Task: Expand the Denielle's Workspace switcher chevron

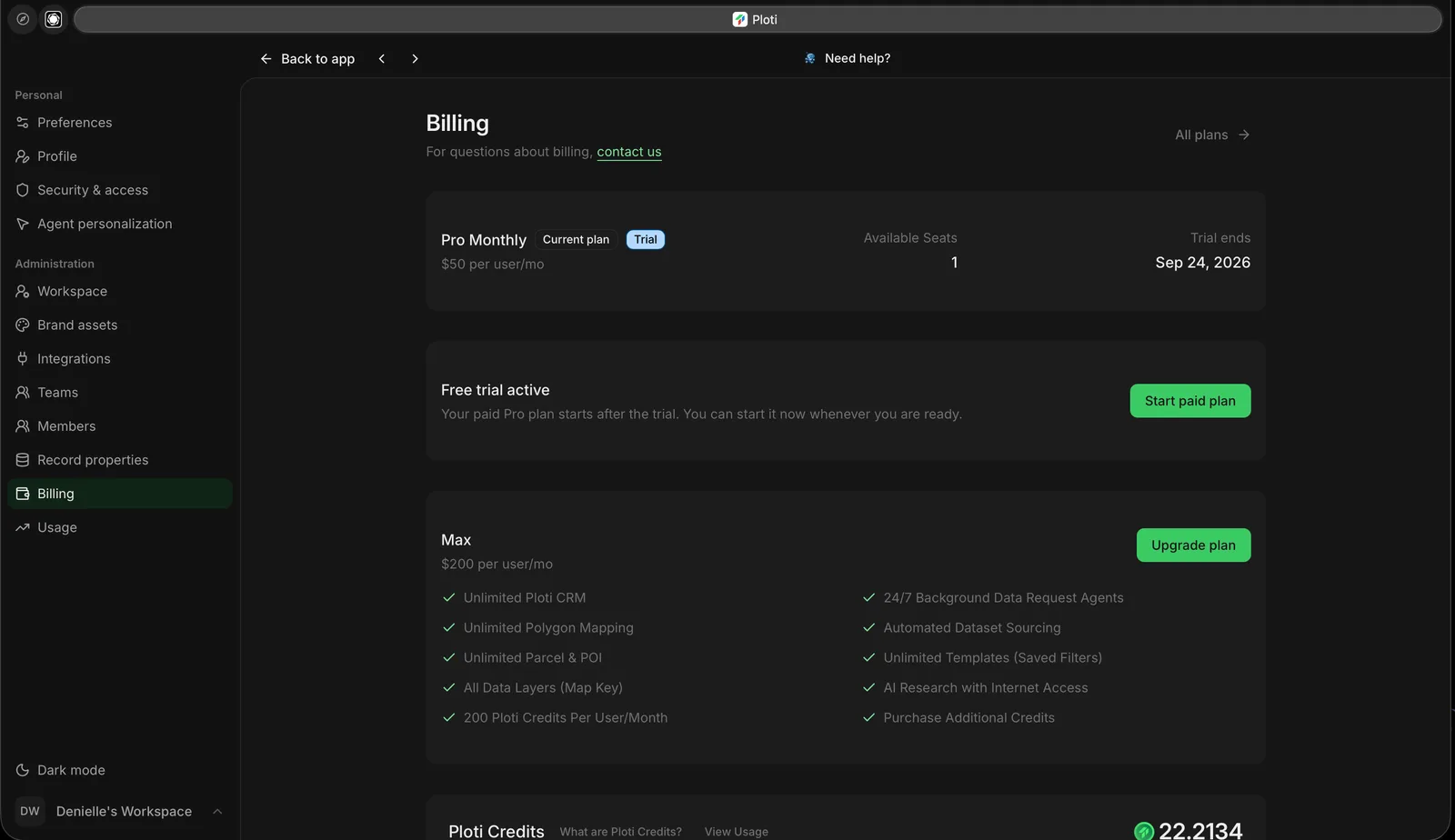Action: coord(217,811)
